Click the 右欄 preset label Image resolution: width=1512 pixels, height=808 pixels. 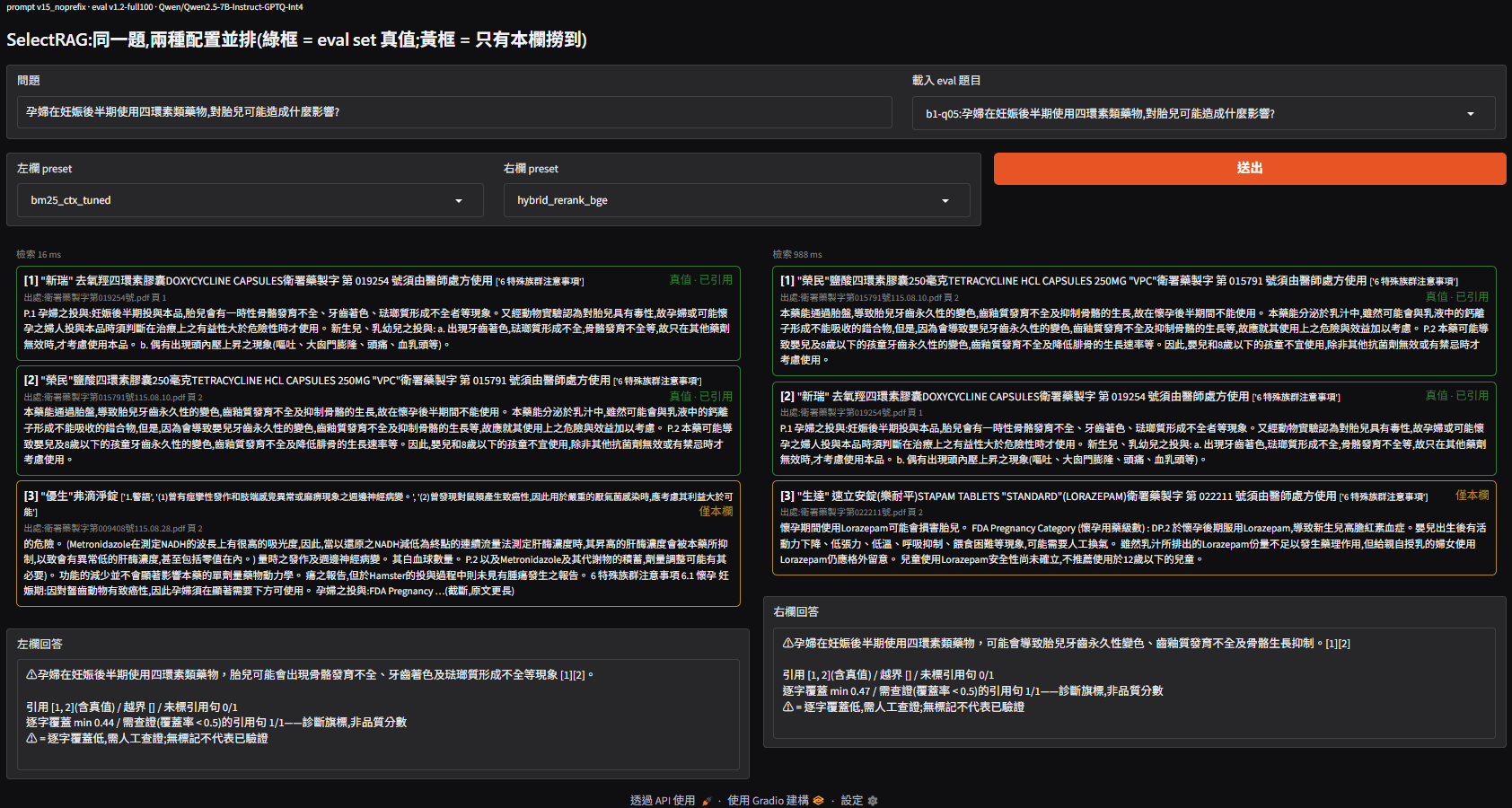pyautogui.click(x=531, y=169)
